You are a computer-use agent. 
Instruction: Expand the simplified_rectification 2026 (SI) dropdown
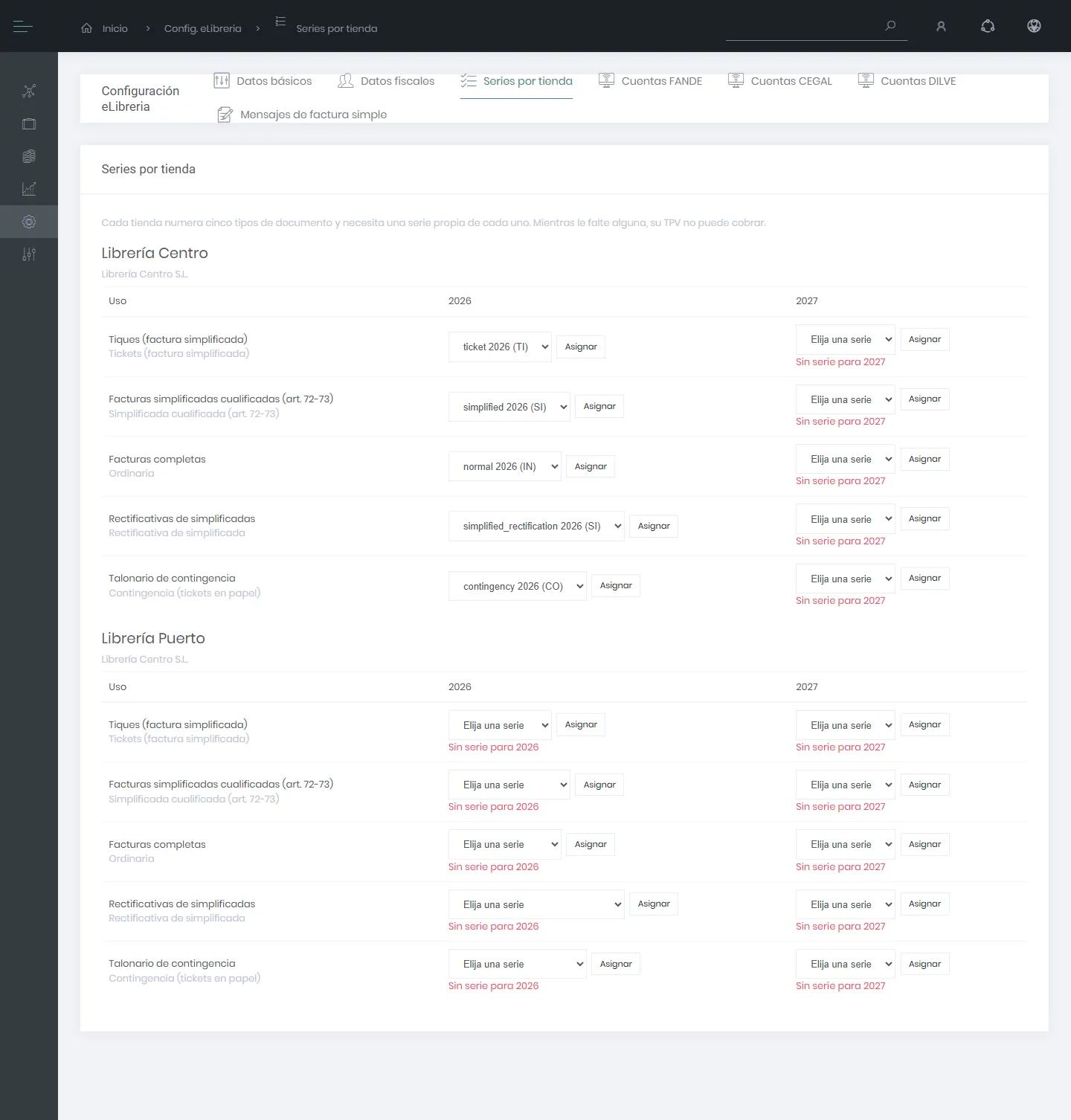pos(536,527)
